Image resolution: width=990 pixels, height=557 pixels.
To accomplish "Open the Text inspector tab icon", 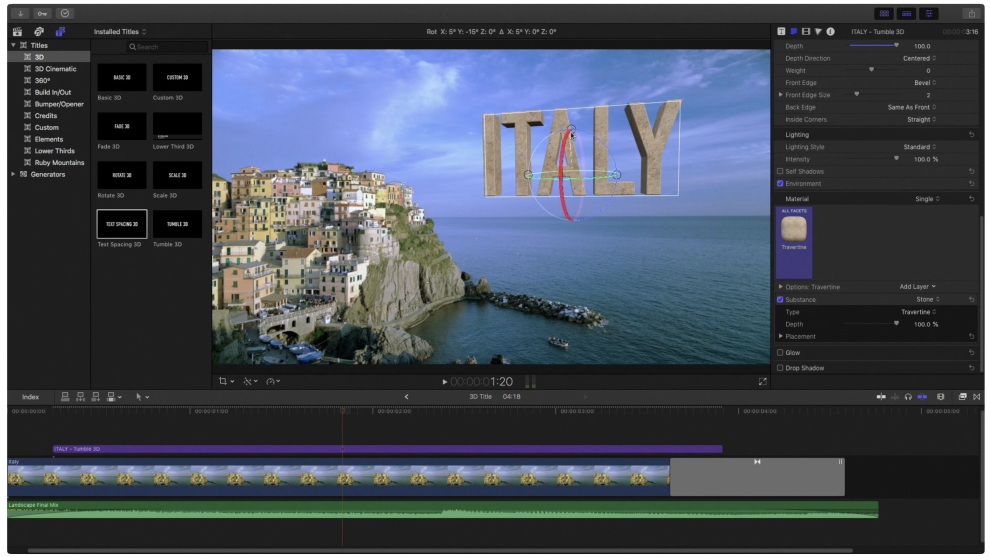I will 781,32.
